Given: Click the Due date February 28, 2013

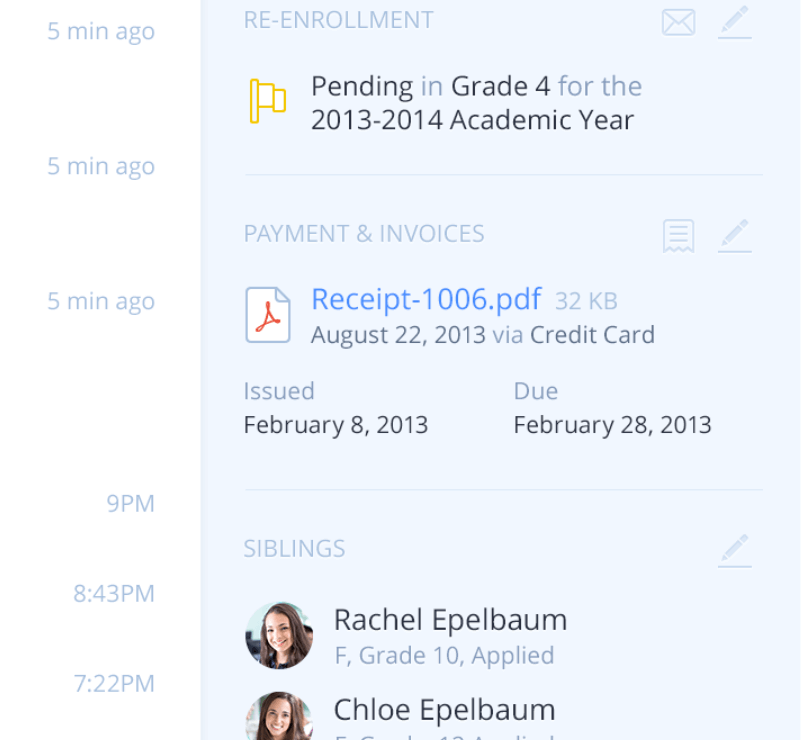Looking at the screenshot, I should [x=612, y=424].
